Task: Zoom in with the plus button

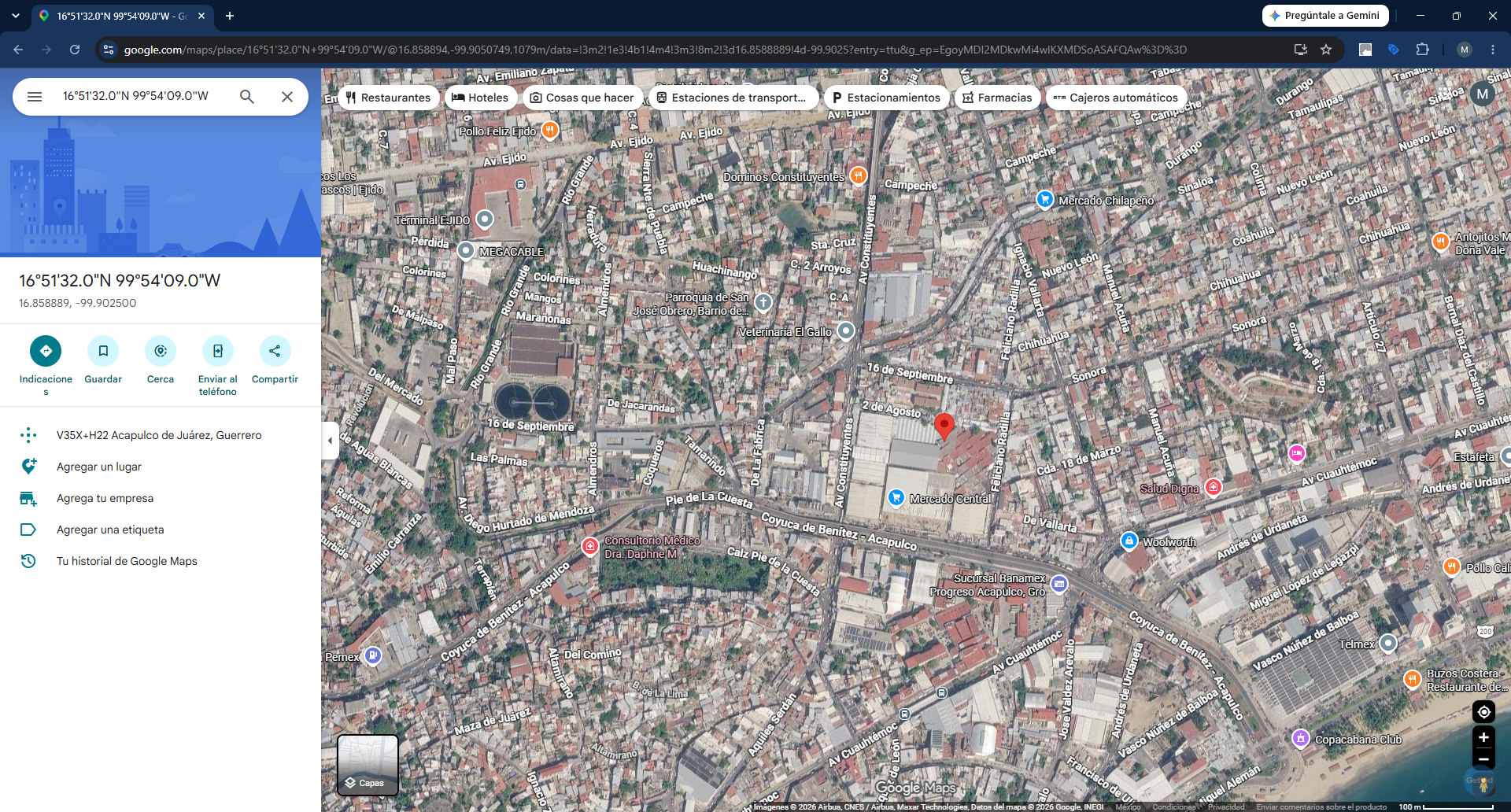Action: [1483, 737]
